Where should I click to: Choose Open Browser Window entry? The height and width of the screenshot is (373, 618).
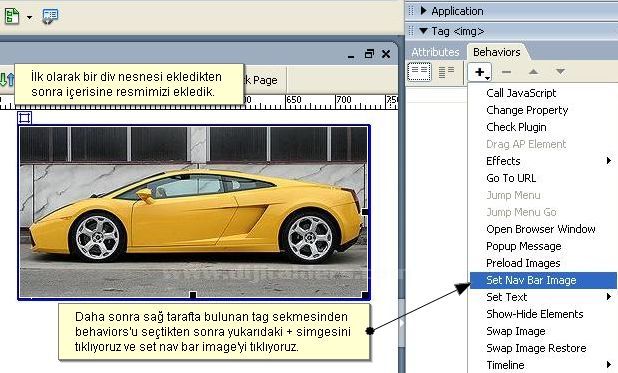click(x=541, y=229)
